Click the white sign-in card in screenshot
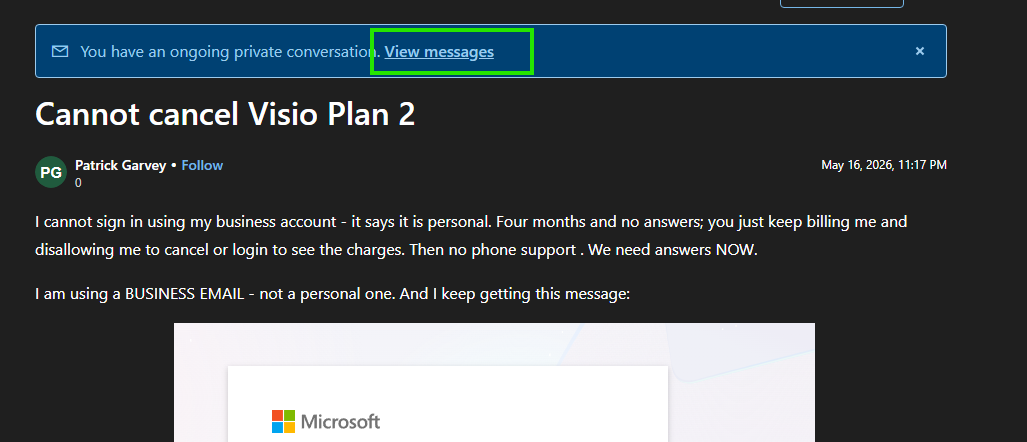This screenshot has width=1027, height=442. 447,404
